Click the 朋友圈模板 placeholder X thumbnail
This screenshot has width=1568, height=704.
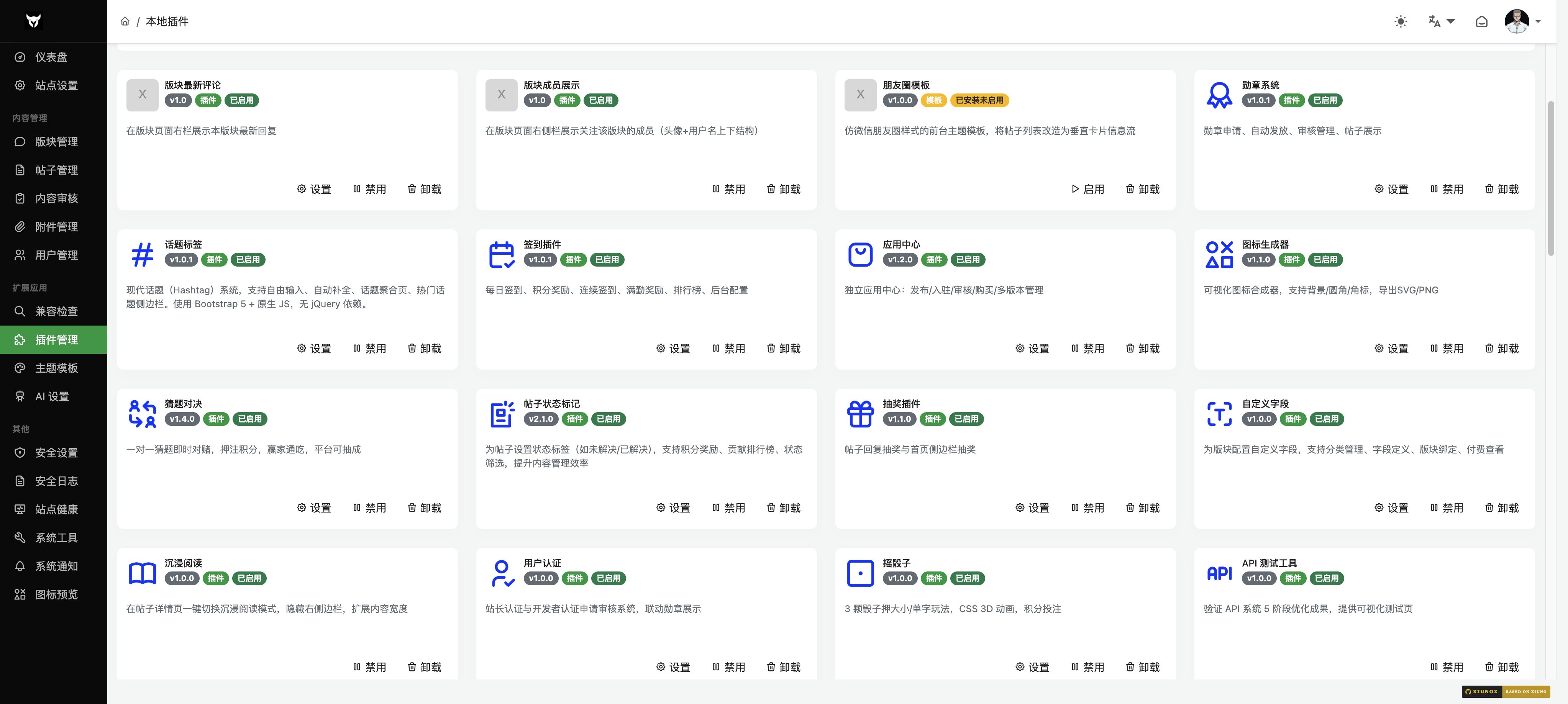pyautogui.click(x=860, y=95)
